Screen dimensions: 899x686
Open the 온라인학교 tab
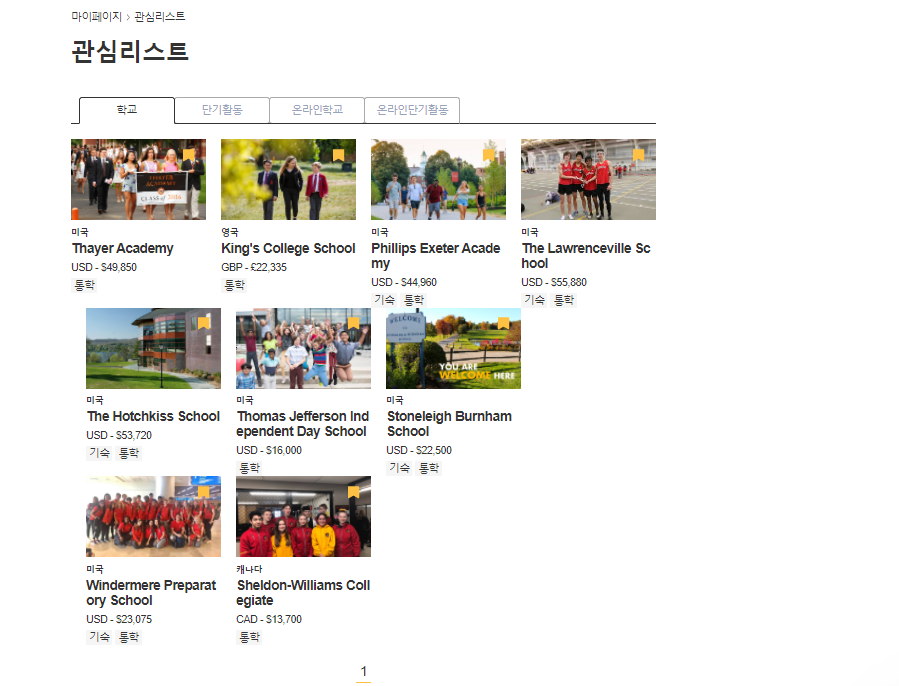pyautogui.click(x=317, y=110)
